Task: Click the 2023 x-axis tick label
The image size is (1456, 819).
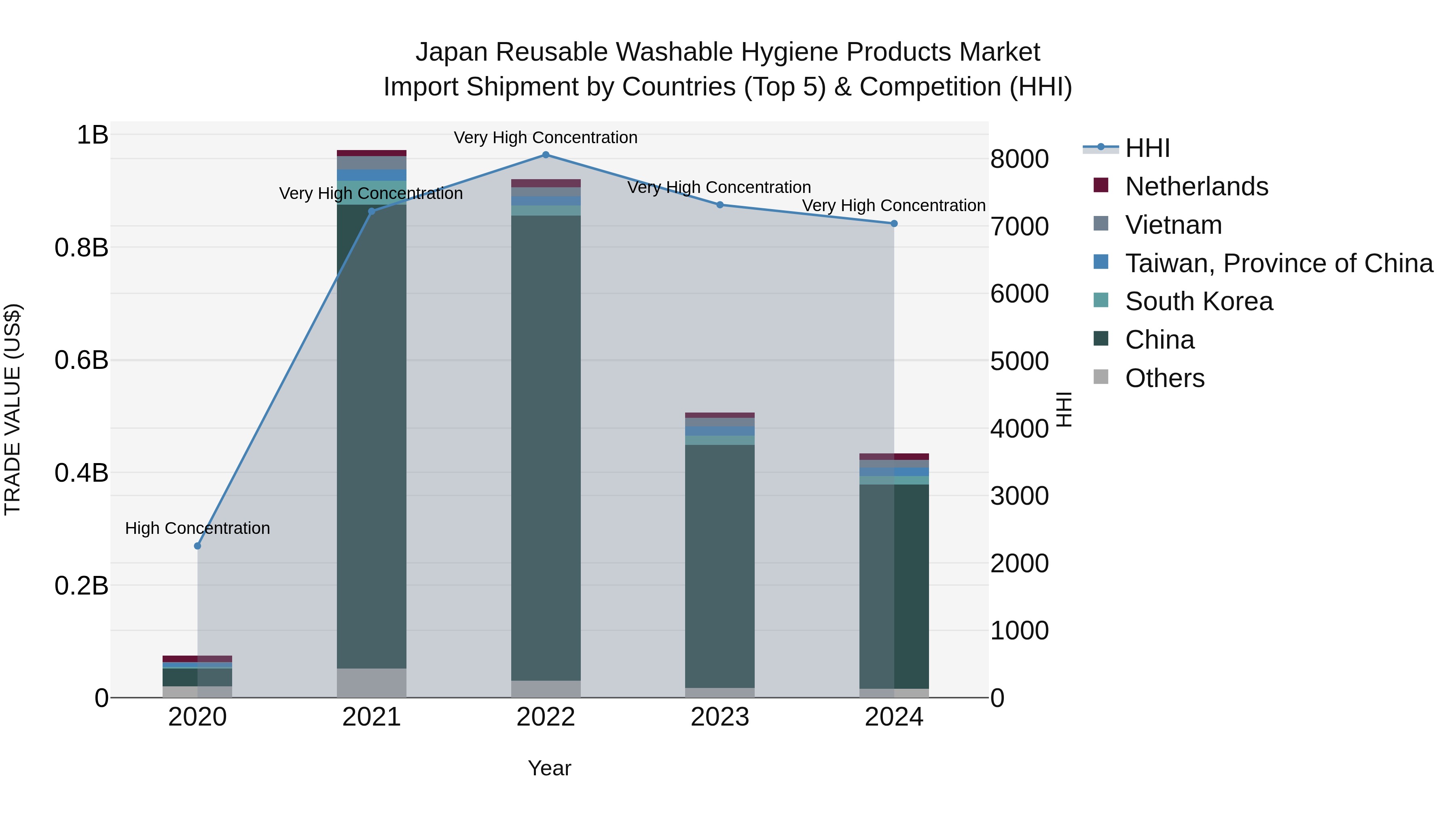Action: coord(720,717)
